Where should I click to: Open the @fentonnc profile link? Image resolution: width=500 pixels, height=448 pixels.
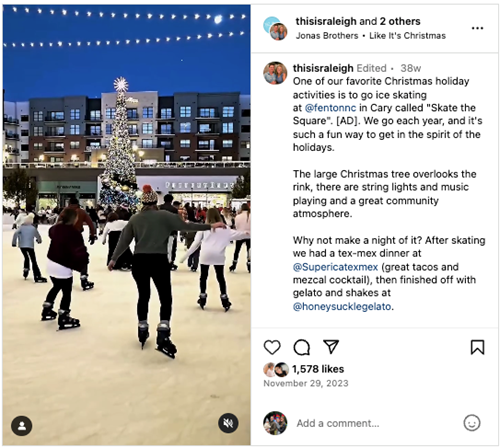point(330,108)
